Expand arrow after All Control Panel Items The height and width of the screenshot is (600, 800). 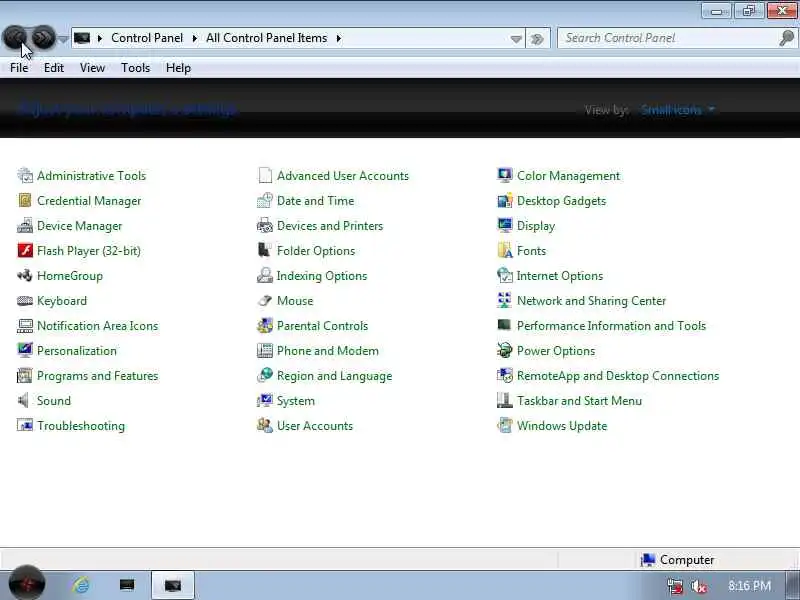(338, 38)
